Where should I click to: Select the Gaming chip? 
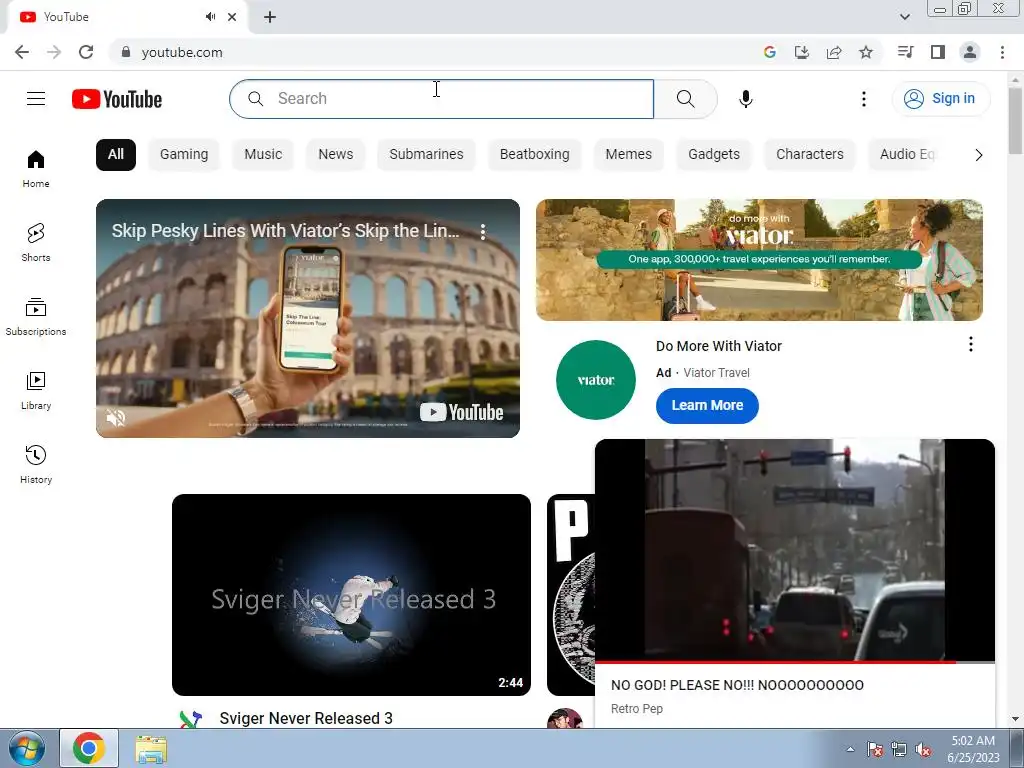(184, 155)
